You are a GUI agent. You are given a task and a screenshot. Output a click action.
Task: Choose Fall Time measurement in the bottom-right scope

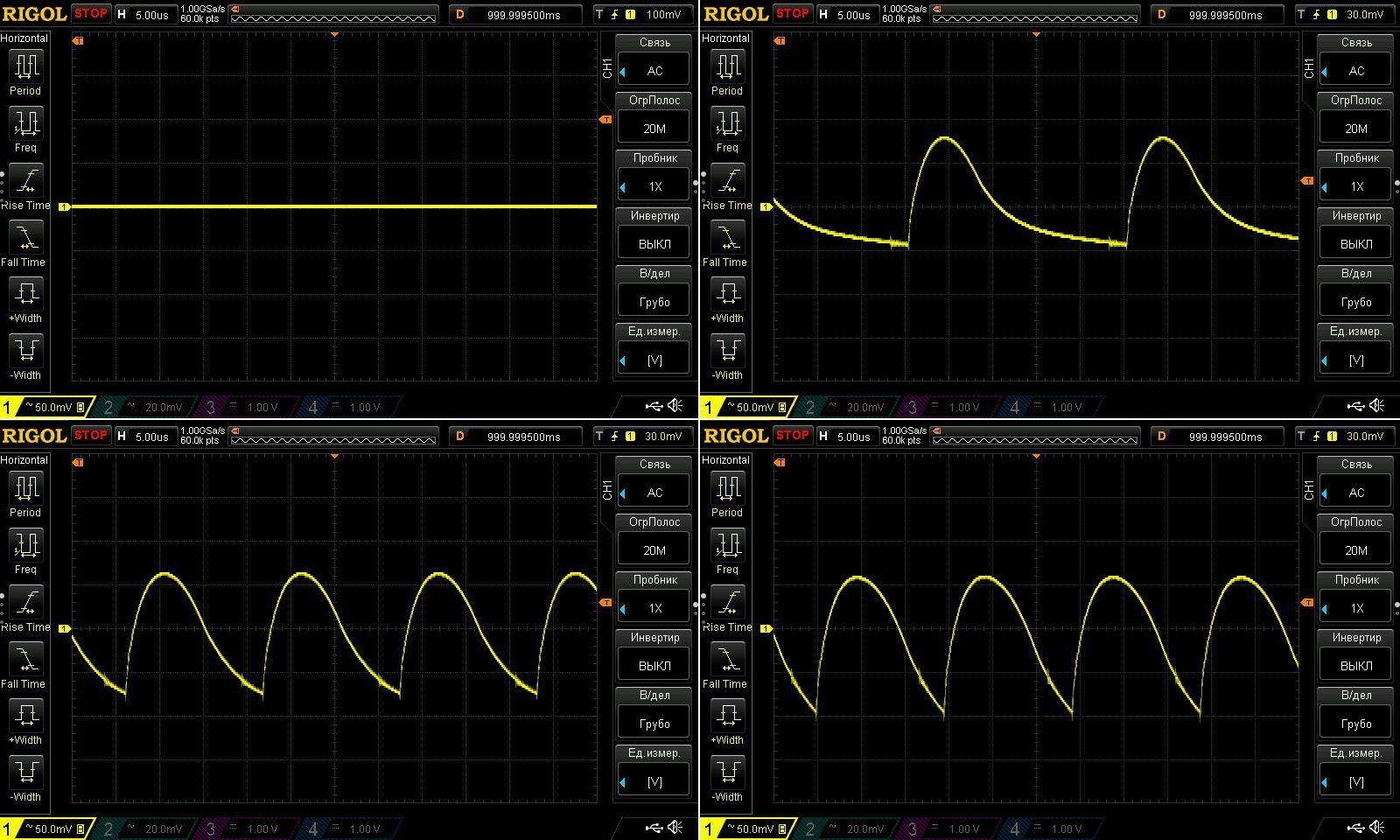point(727,666)
